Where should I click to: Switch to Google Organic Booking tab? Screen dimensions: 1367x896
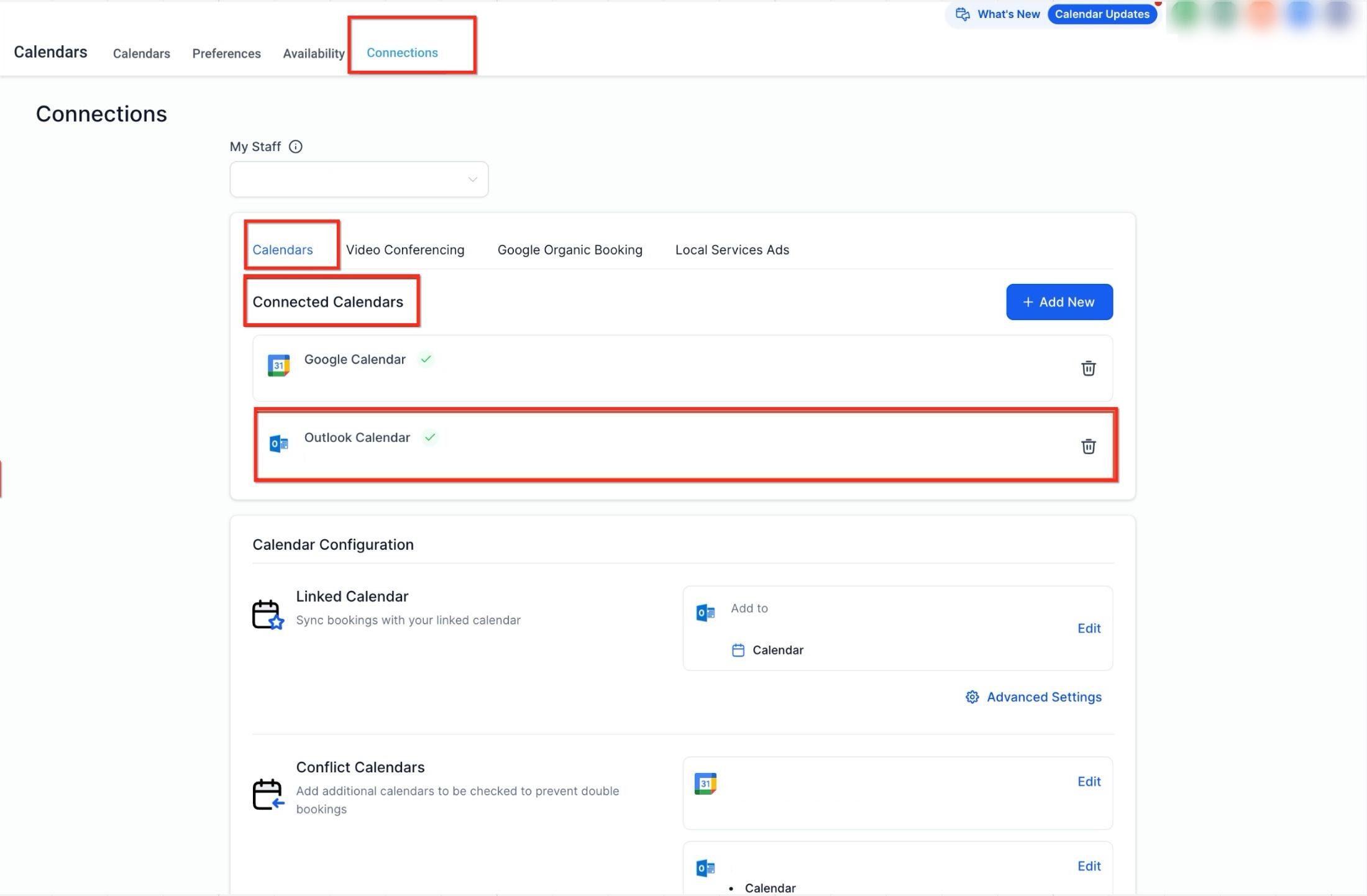pos(570,250)
